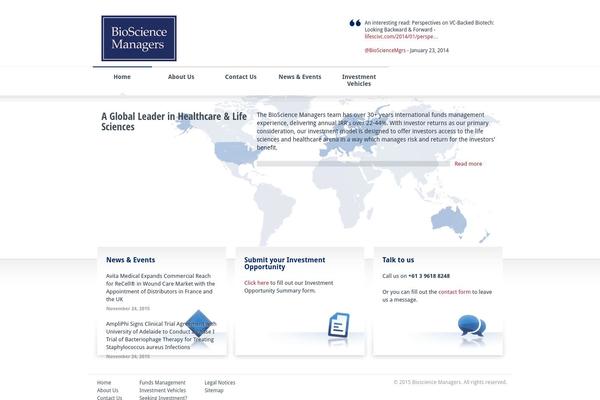The width and height of the screenshot is (600, 400).
Task: Click the footer Home link
Action: tap(104, 383)
